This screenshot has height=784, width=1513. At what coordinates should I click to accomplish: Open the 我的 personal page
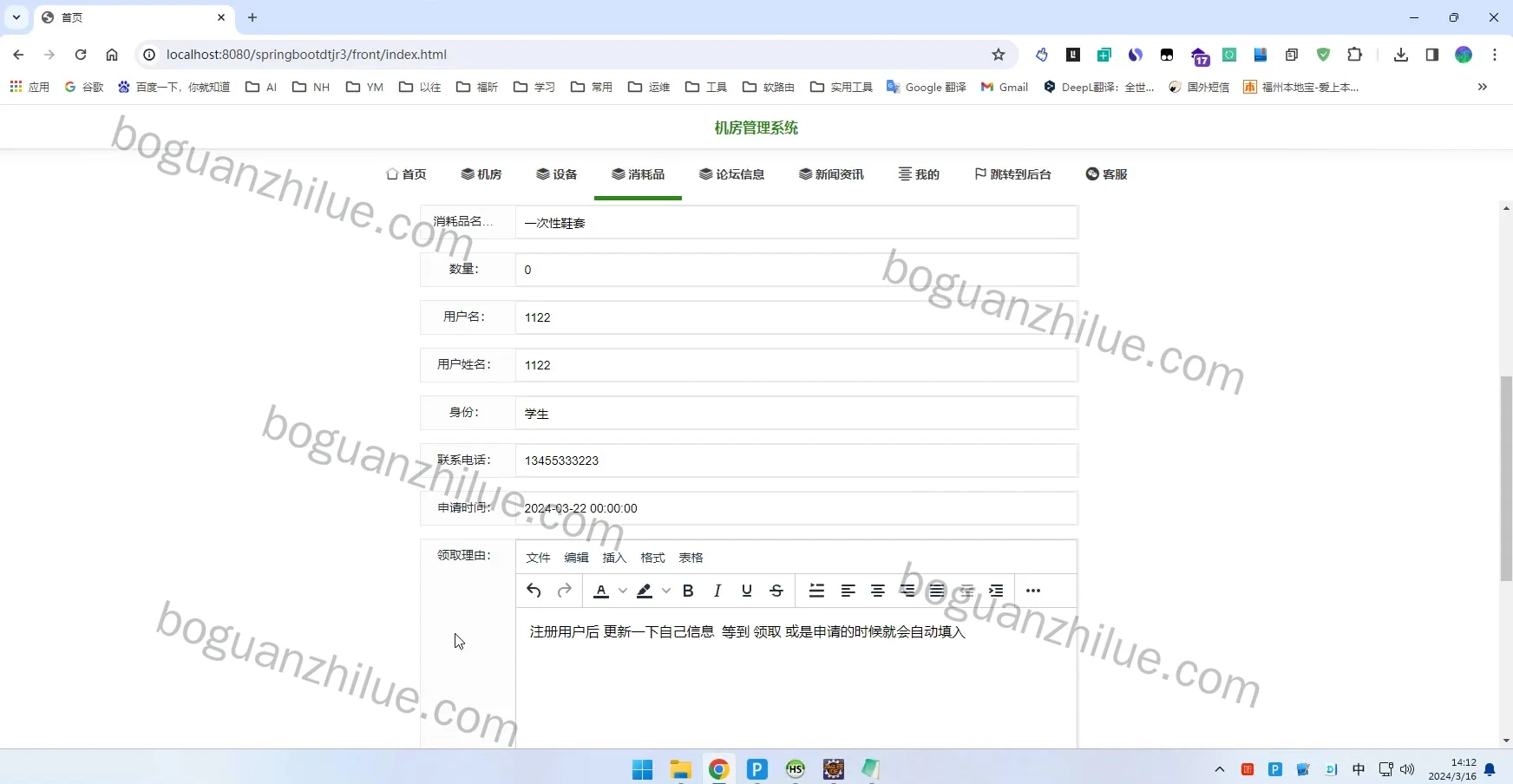pyautogui.click(x=919, y=174)
